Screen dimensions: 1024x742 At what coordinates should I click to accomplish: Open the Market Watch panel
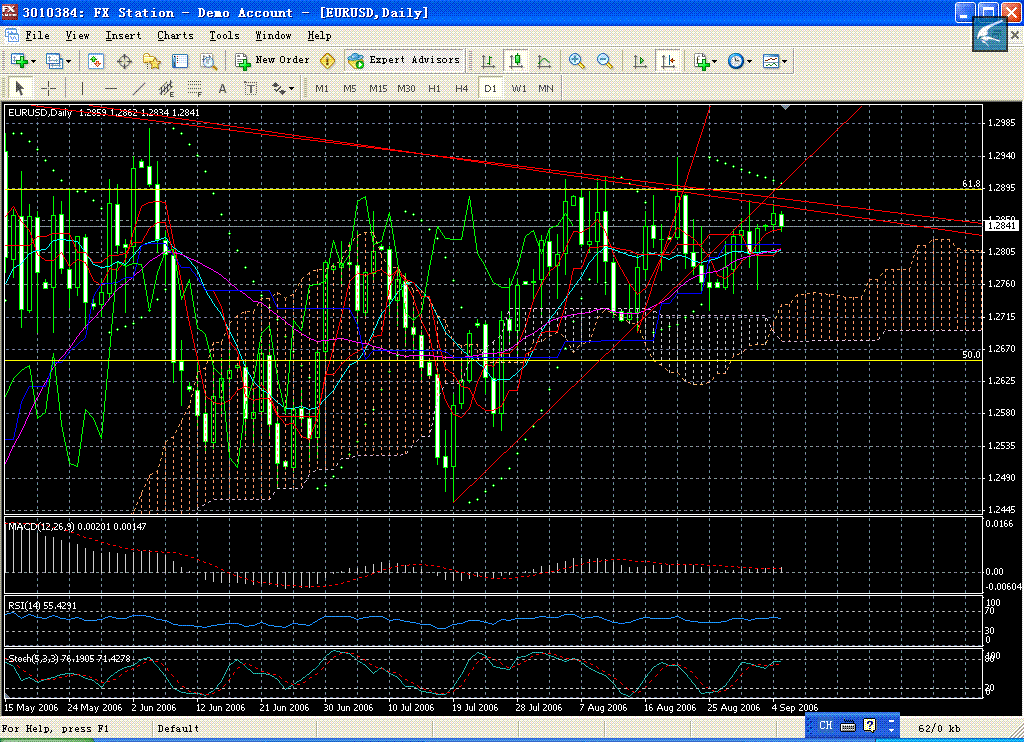point(96,61)
